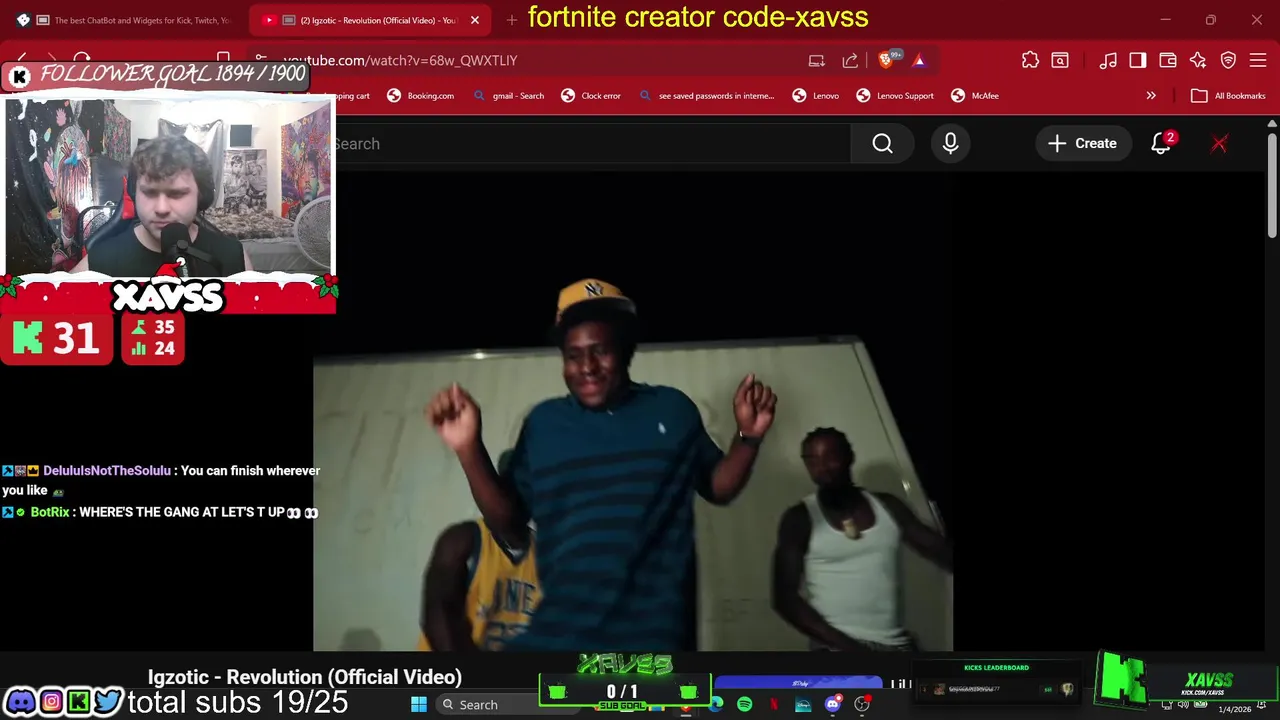The height and width of the screenshot is (720, 1280).
Task: Click the streamer webcam feed thumbnail
Action: pyautogui.click(x=168, y=187)
